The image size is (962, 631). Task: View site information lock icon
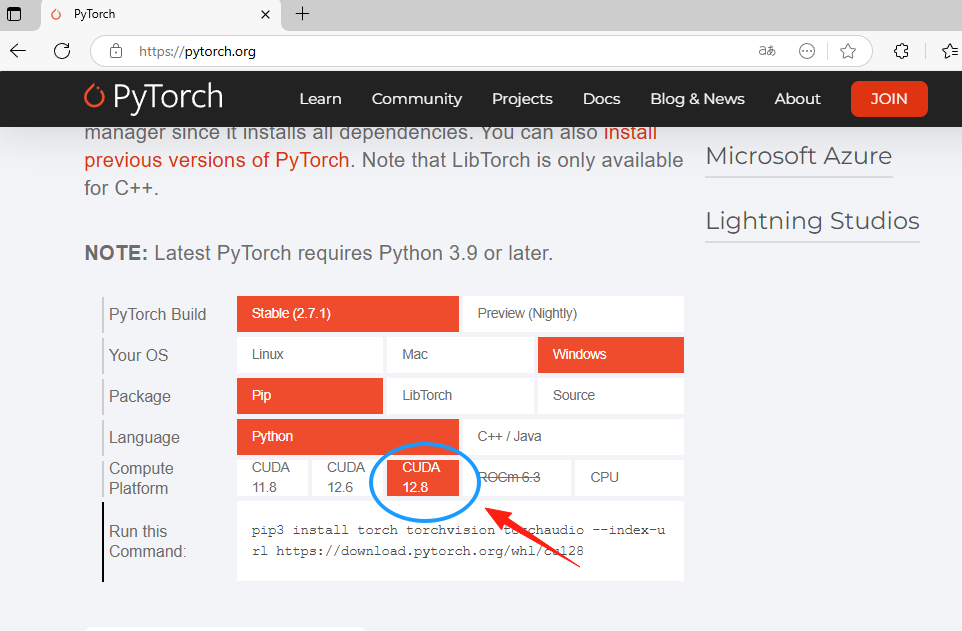pos(116,51)
